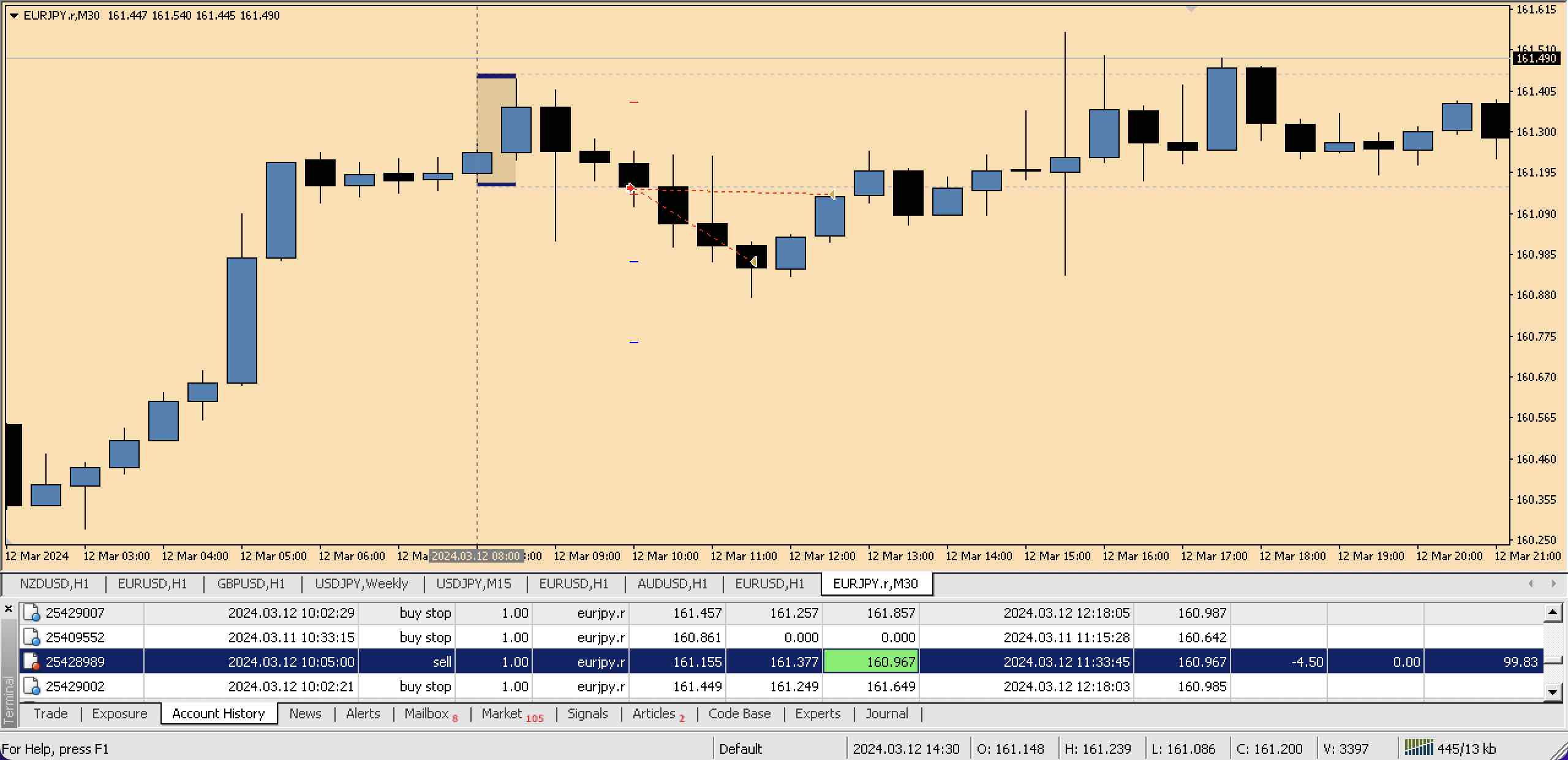Click the Default profile selector in the status bar
This screenshot has height=760, width=1568.
[740, 748]
